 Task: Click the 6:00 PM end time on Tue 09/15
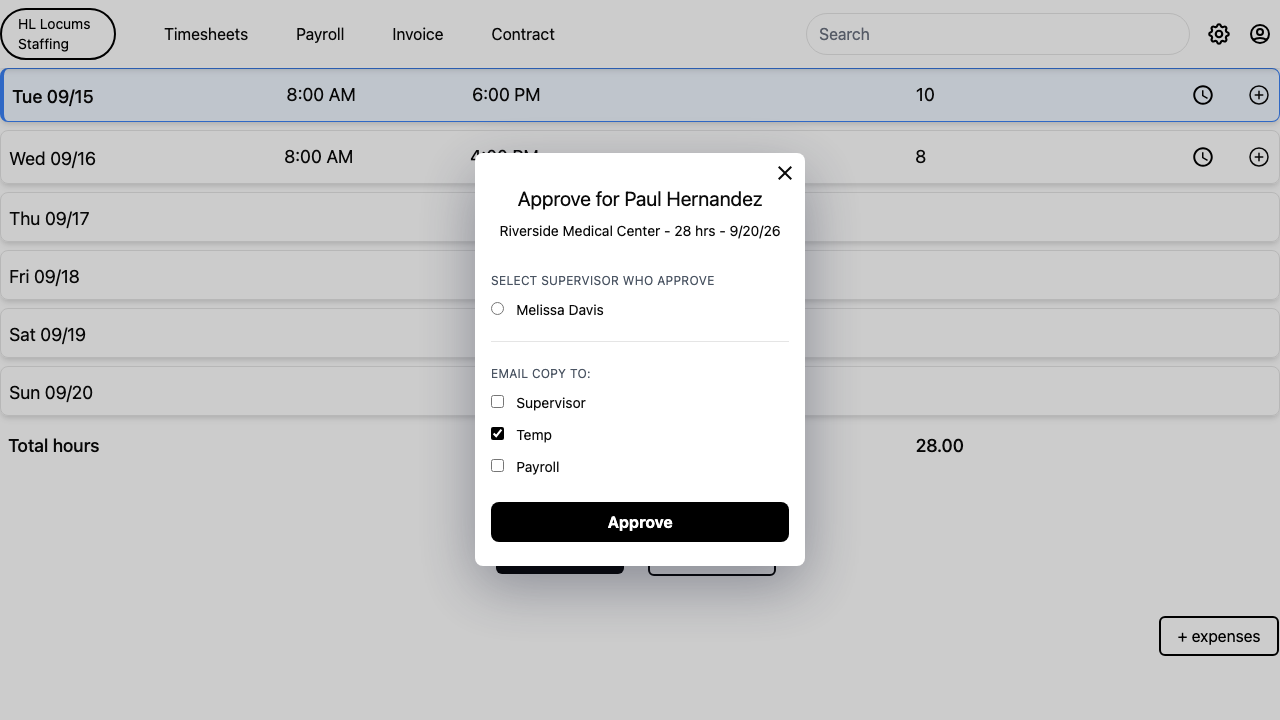[506, 95]
